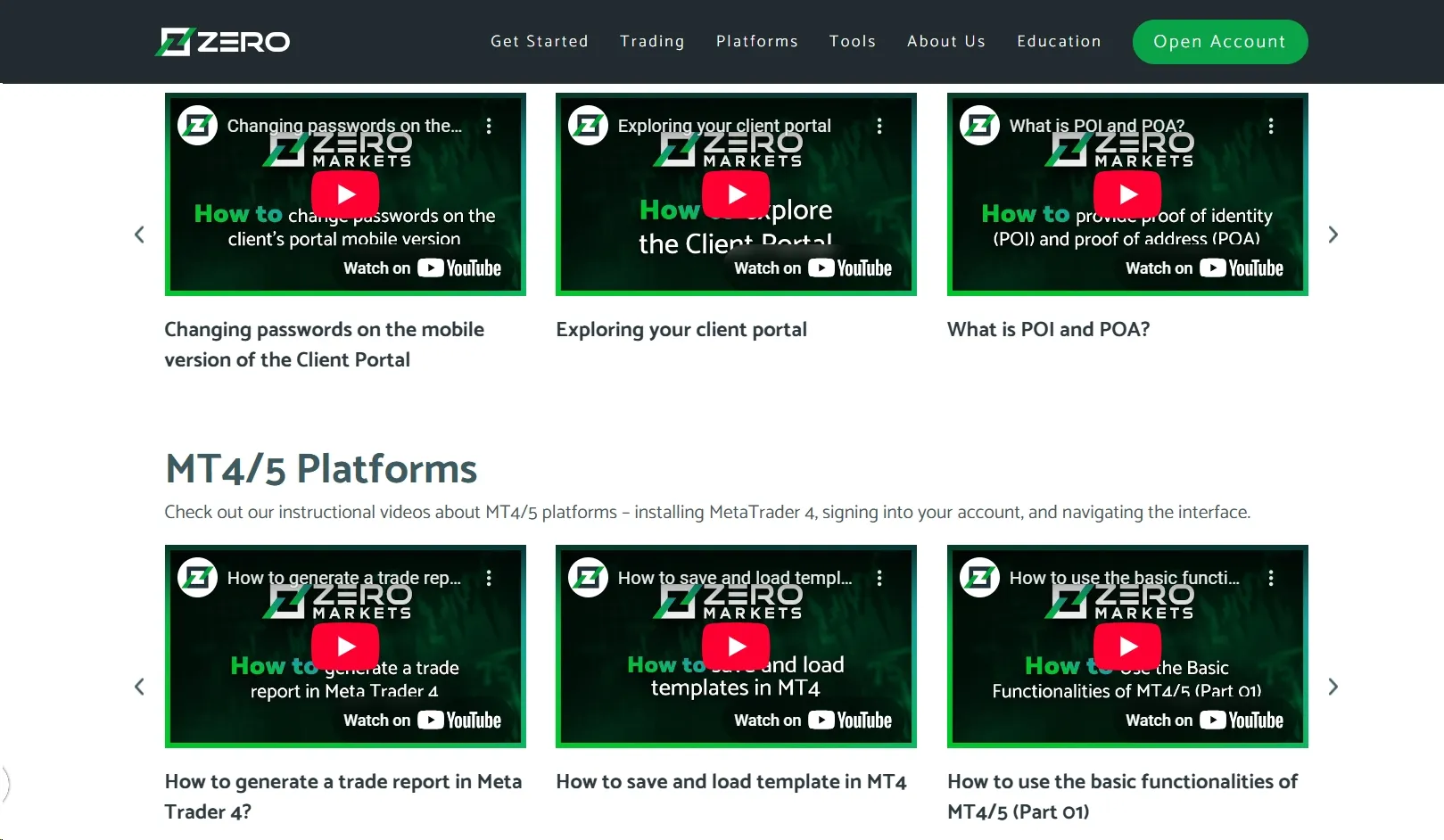Click the 'How to save and load templ...' title overlay
The width and height of the screenshot is (1444, 840).
(x=735, y=578)
